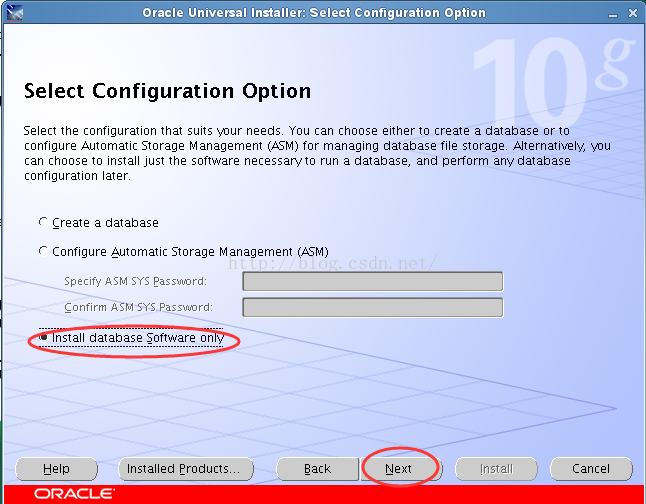Viewport: 646px width, 504px height.
Task: Close the Oracle Universal Installer window
Action: point(633,13)
